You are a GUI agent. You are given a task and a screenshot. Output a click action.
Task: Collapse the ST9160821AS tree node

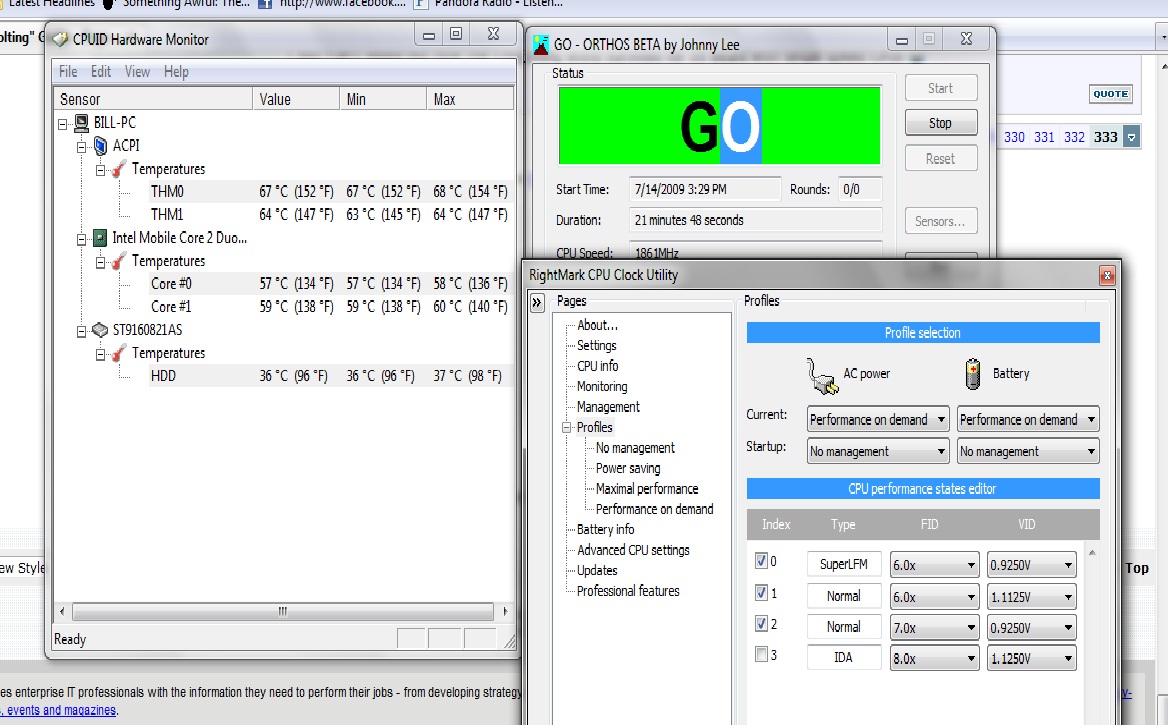pyautogui.click(x=82, y=332)
